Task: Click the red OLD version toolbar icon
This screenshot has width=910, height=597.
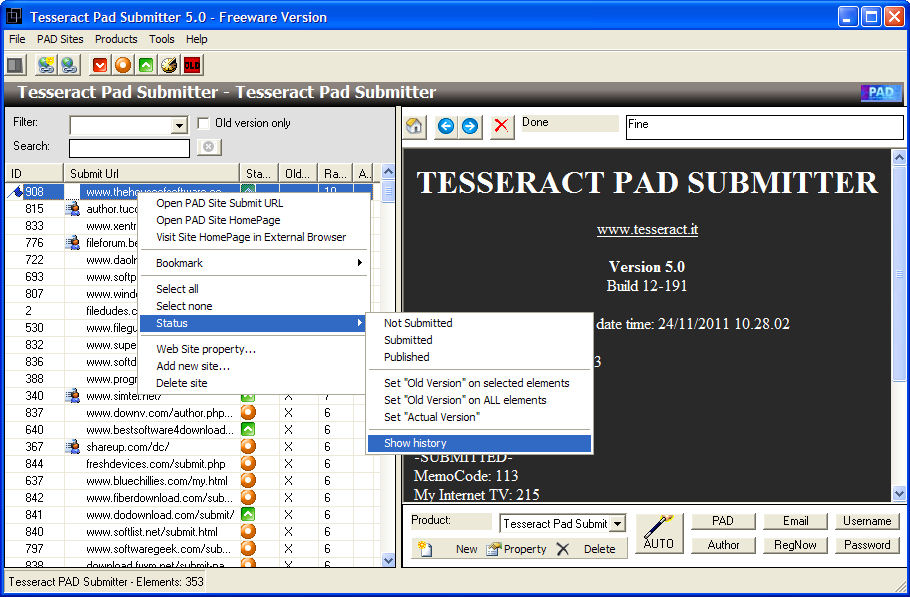Action: point(192,65)
